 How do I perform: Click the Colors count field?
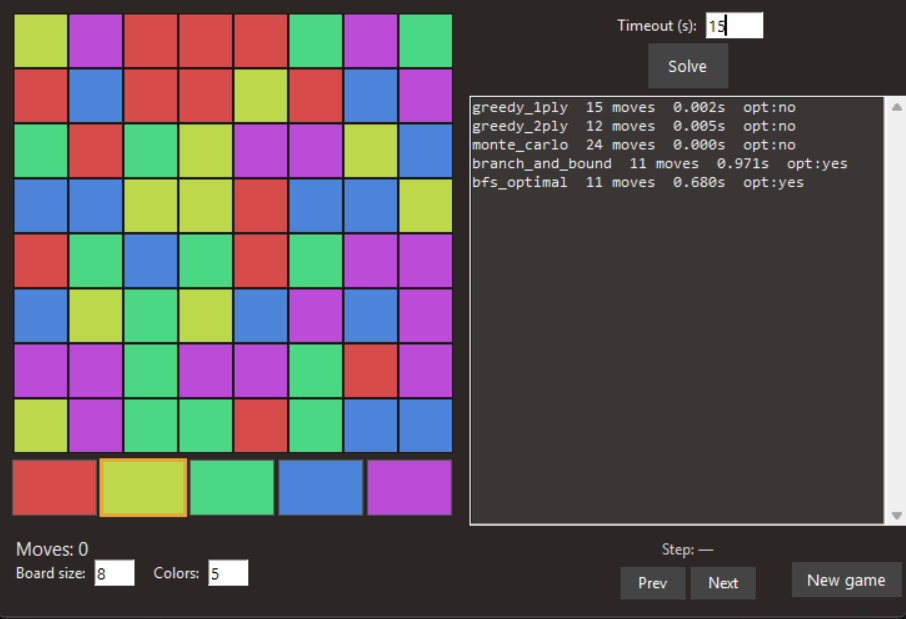click(228, 573)
